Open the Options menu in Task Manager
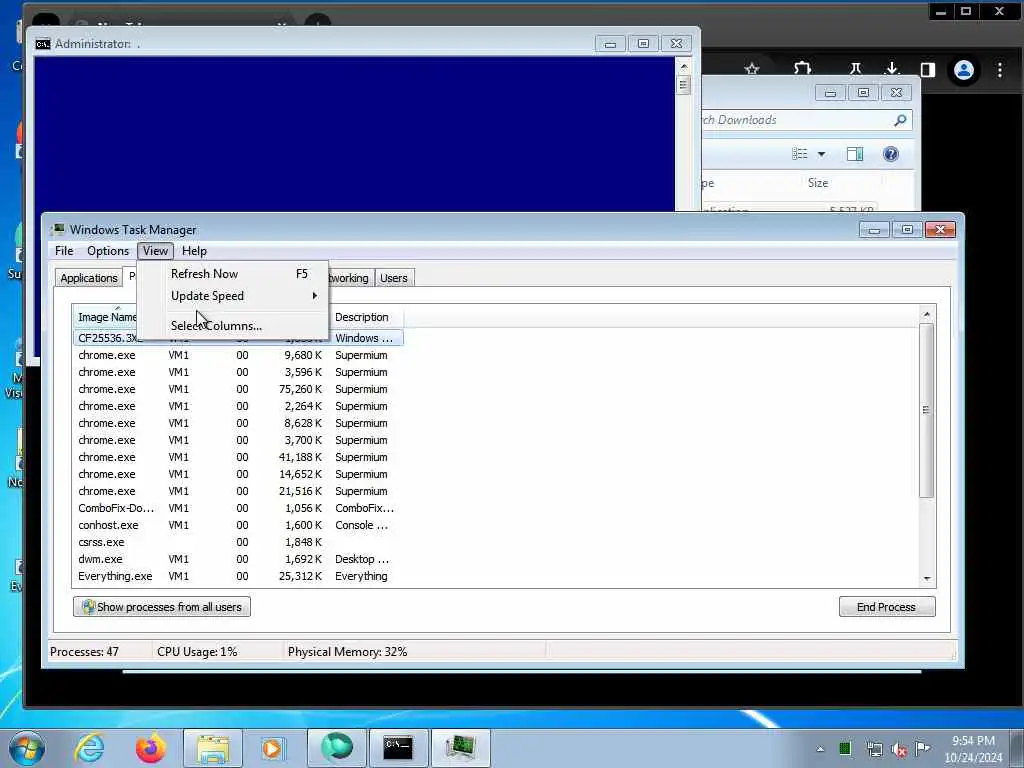The width and height of the screenshot is (1024, 768). point(108,251)
